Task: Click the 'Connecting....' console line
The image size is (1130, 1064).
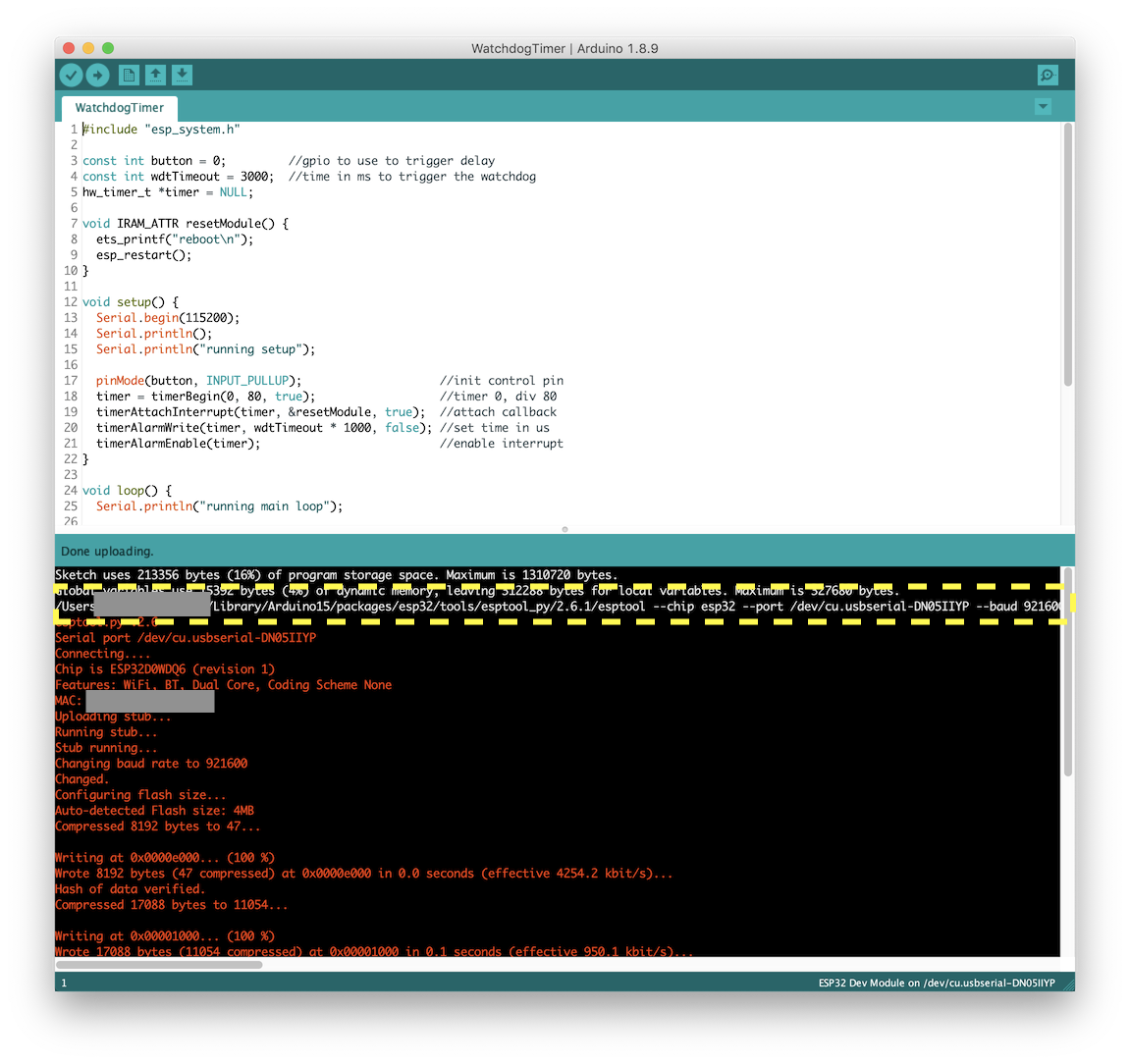Action: click(x=103, y=654)
